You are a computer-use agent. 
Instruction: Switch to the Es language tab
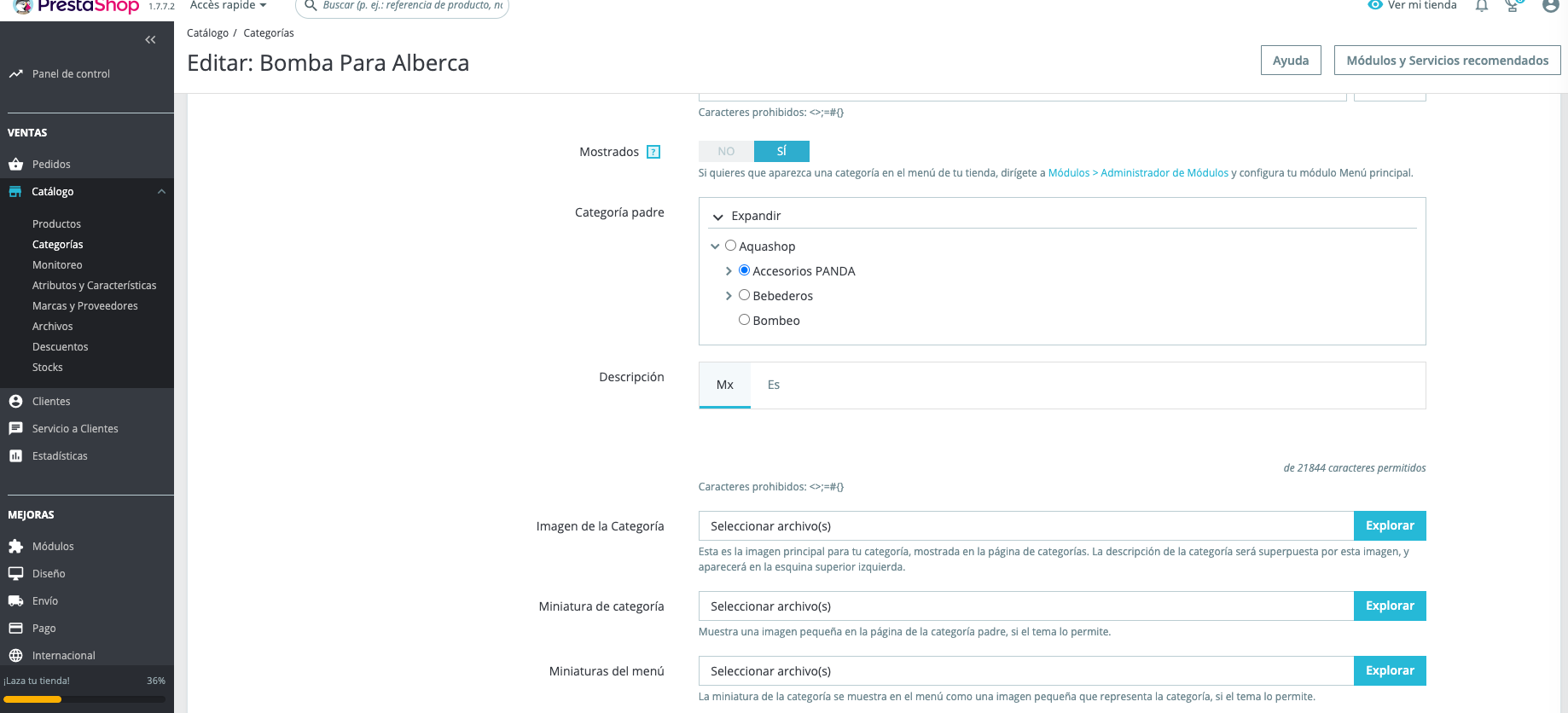[x=773, y=385]
